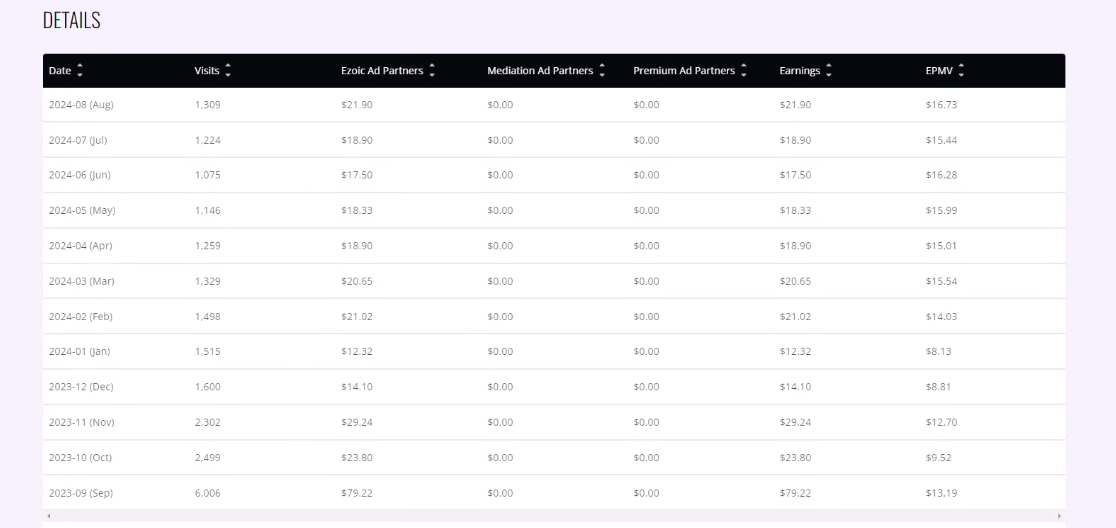This screenshot has width=1116, height=528.
Task: Sort the Earnings column using arrows
Action: coord(828,70)
